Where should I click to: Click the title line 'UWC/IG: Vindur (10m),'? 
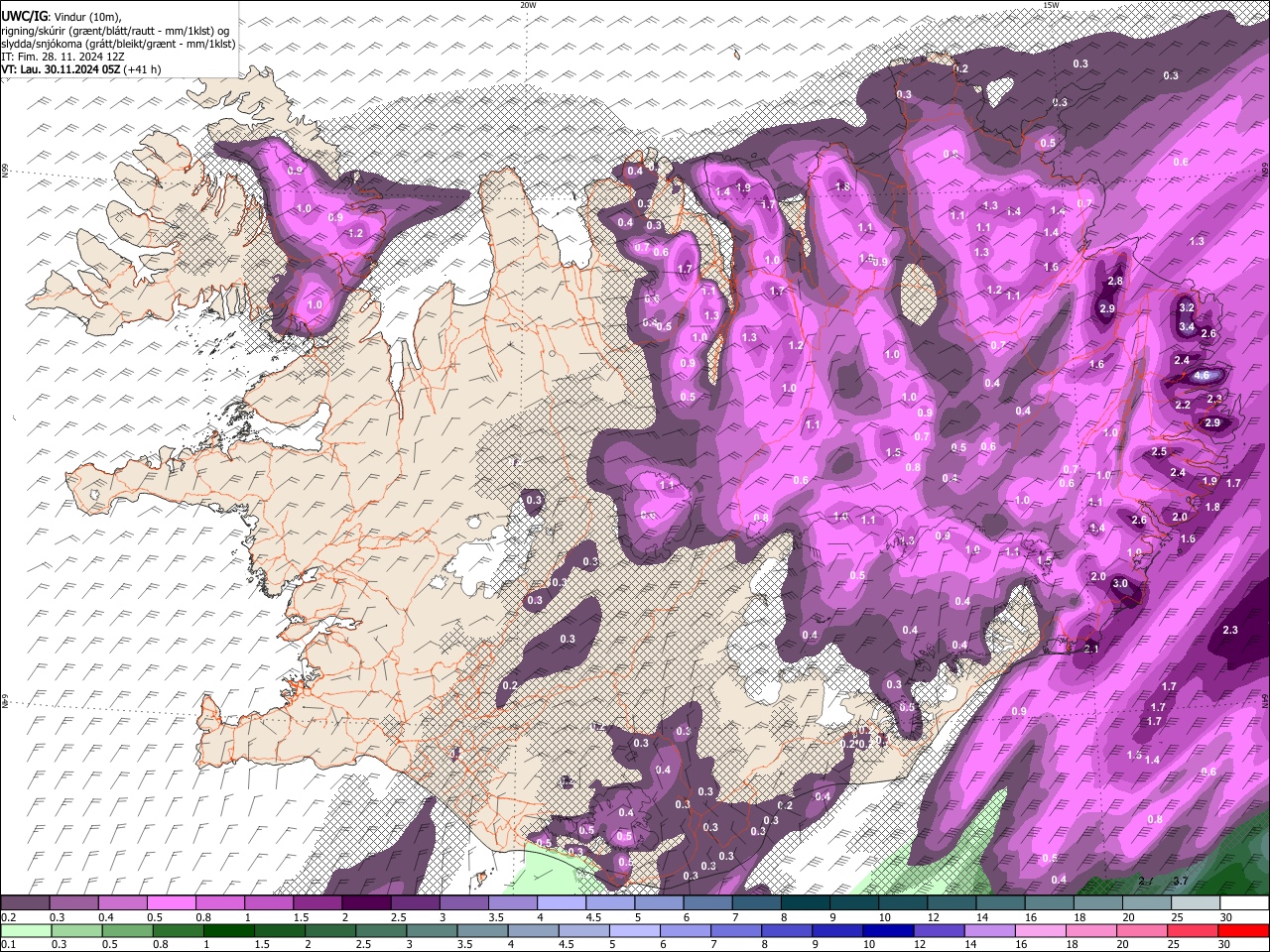point(62,16)
